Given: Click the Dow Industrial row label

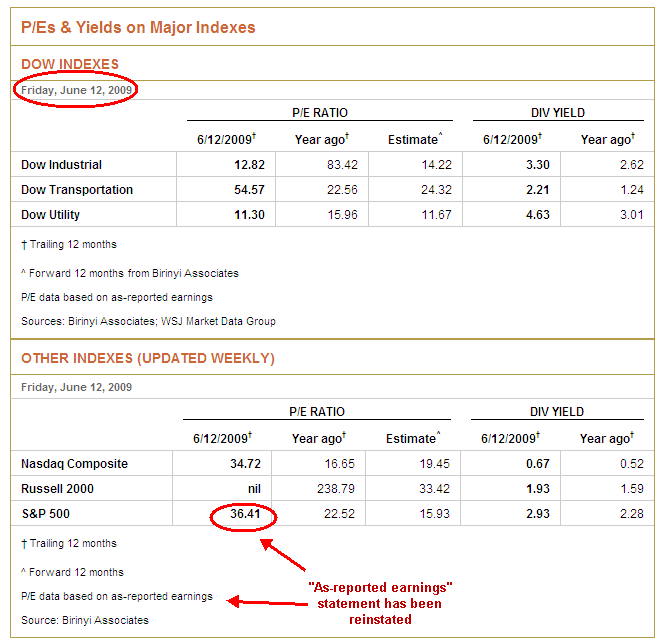Looking at the screenshot, I should [62, 165].
